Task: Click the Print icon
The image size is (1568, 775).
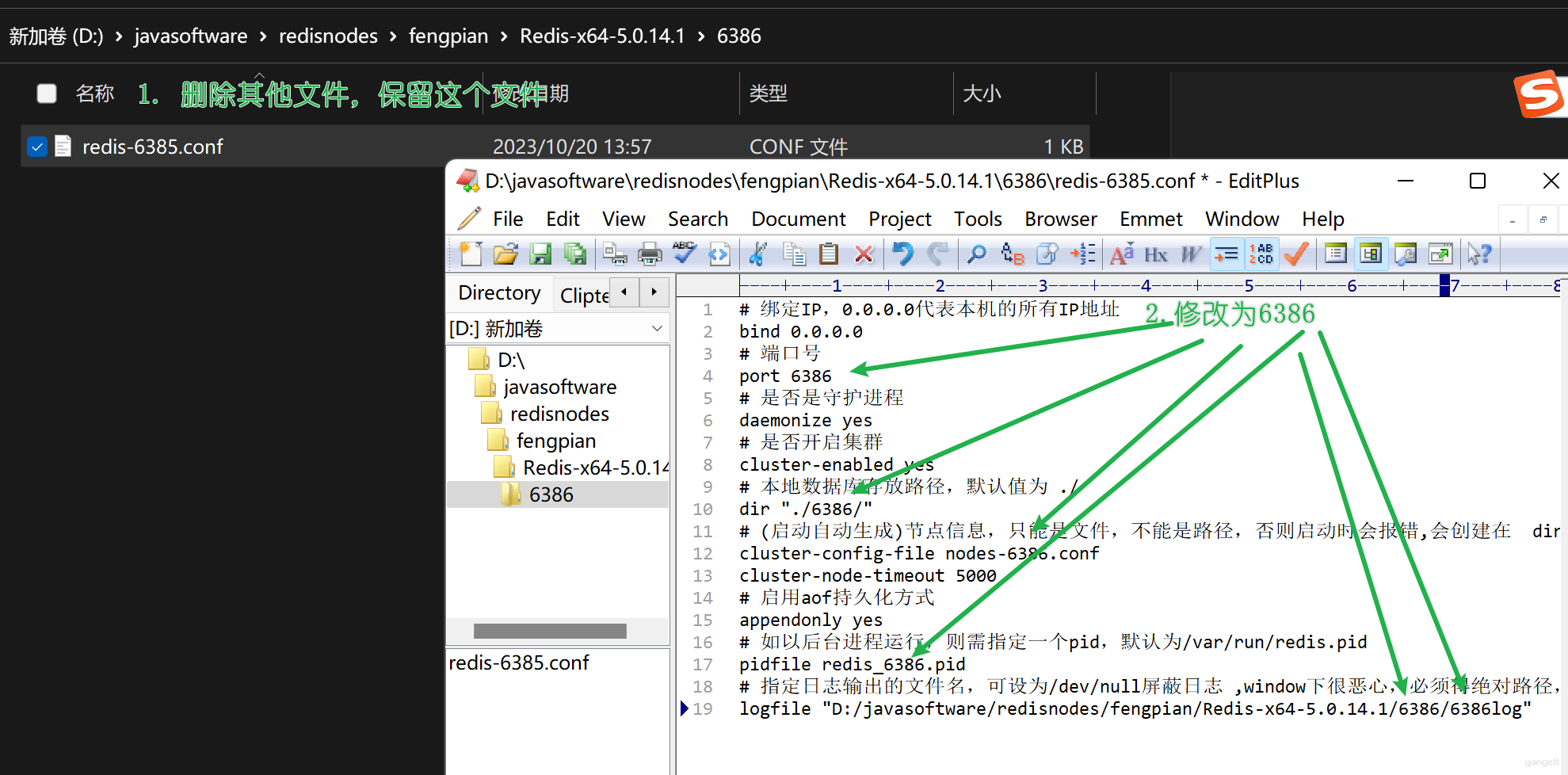Action: click(650, 254)
